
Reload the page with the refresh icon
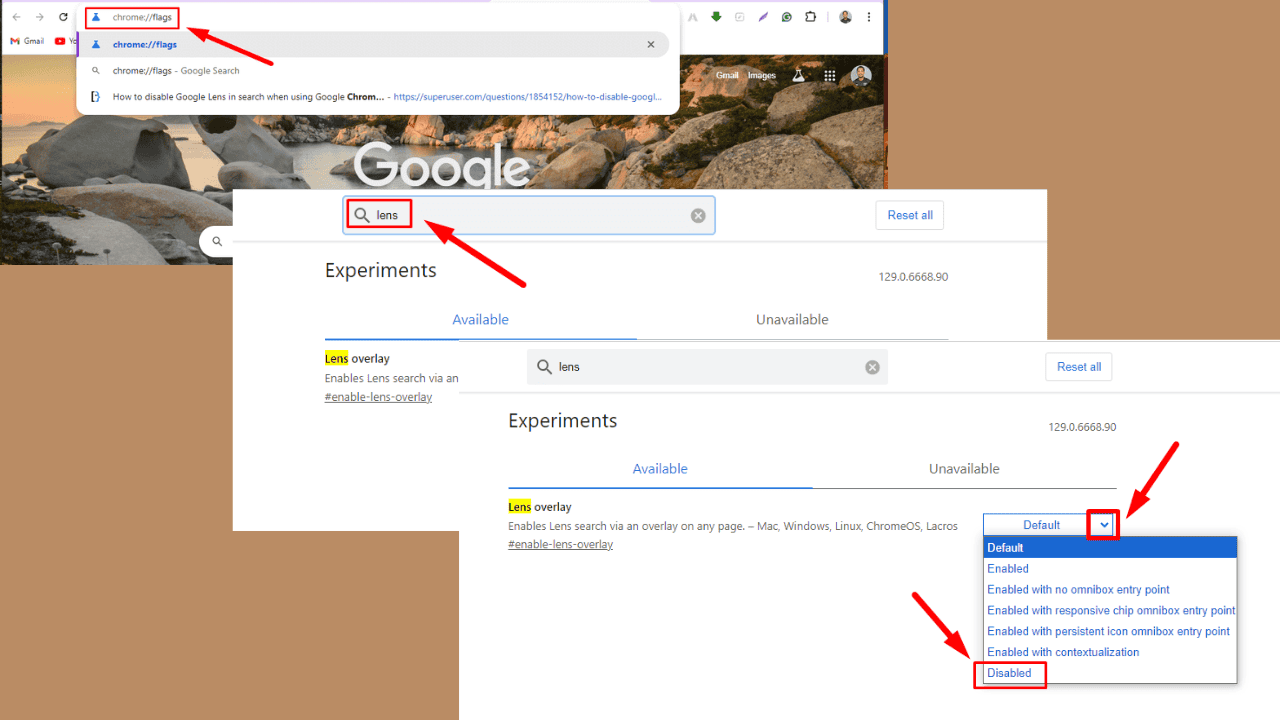[x=63, y=17]
